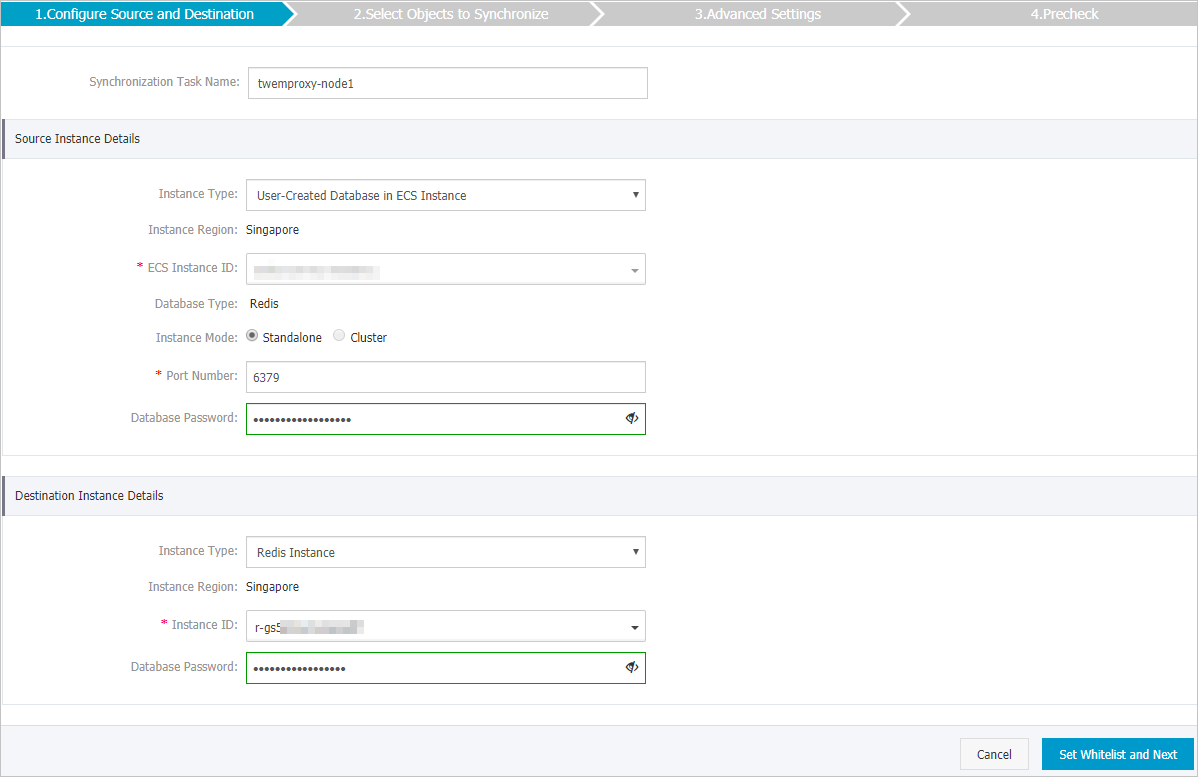
Task: Click the Source Instance Details section header
Action: [x=77, y=138]
